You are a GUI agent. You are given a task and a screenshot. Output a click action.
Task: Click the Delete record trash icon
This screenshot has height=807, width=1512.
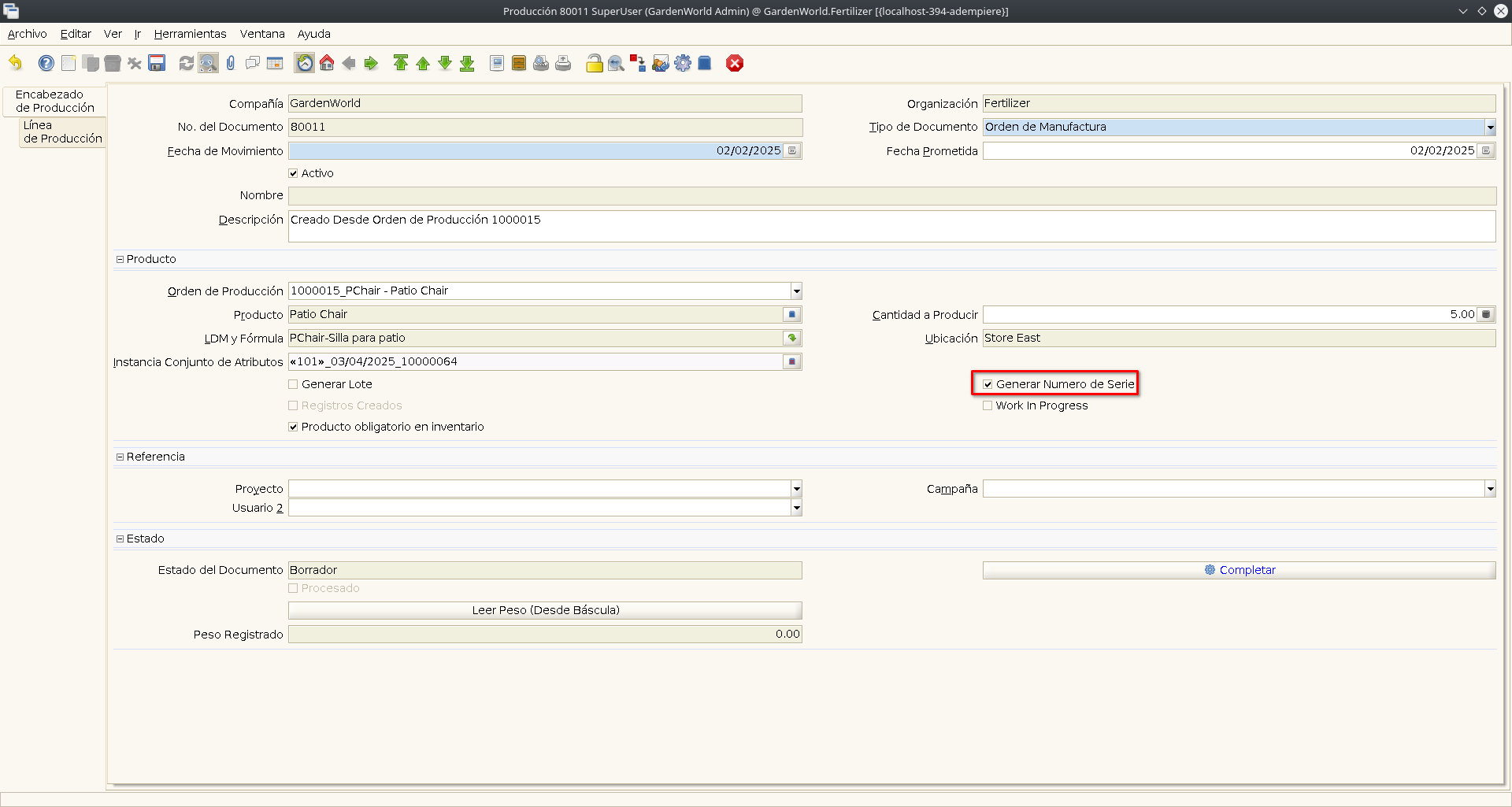pos(113,63)
